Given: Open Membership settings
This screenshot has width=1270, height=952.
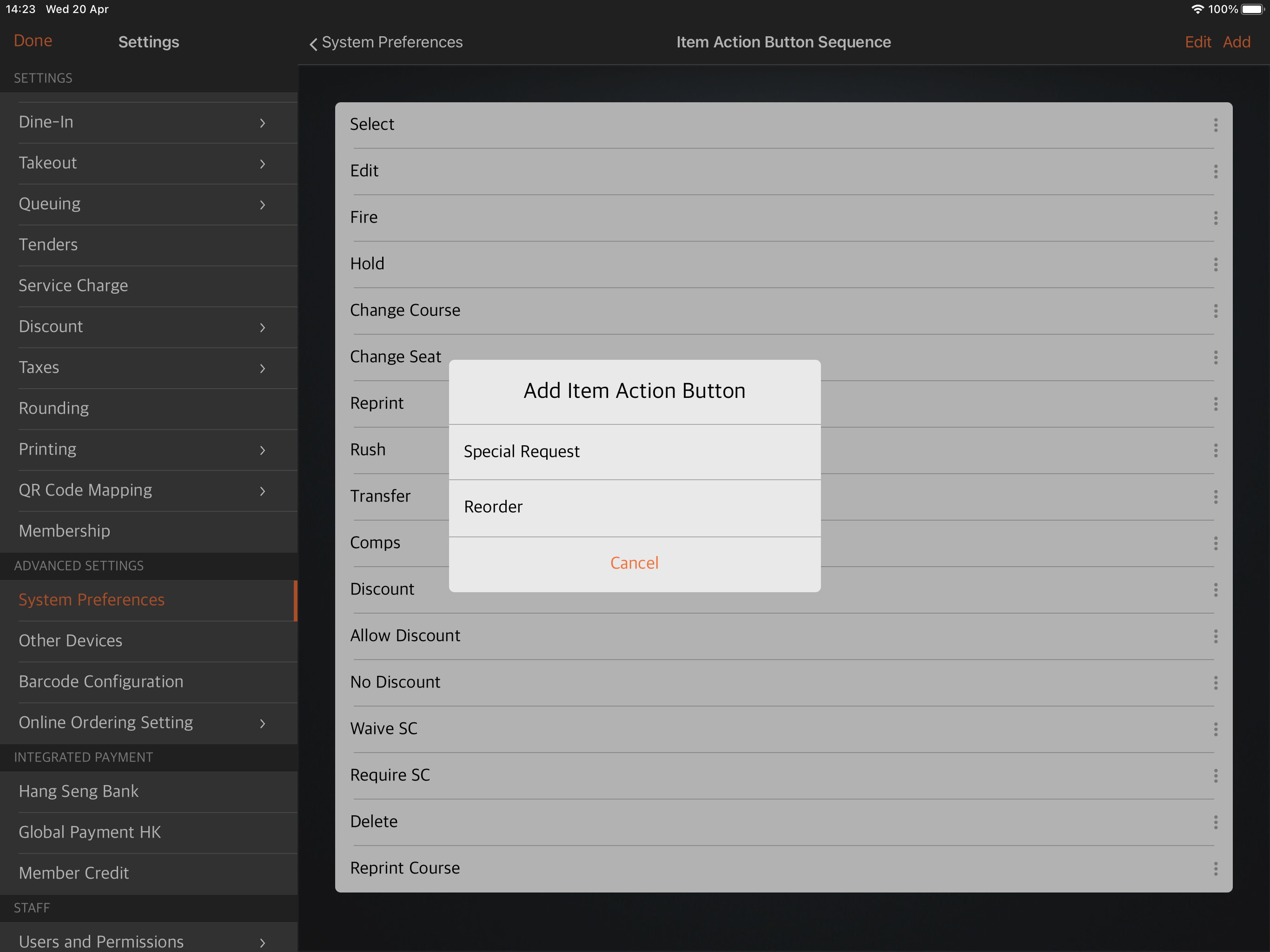Looking at the screenshot, I should click(x=149, y=531).
